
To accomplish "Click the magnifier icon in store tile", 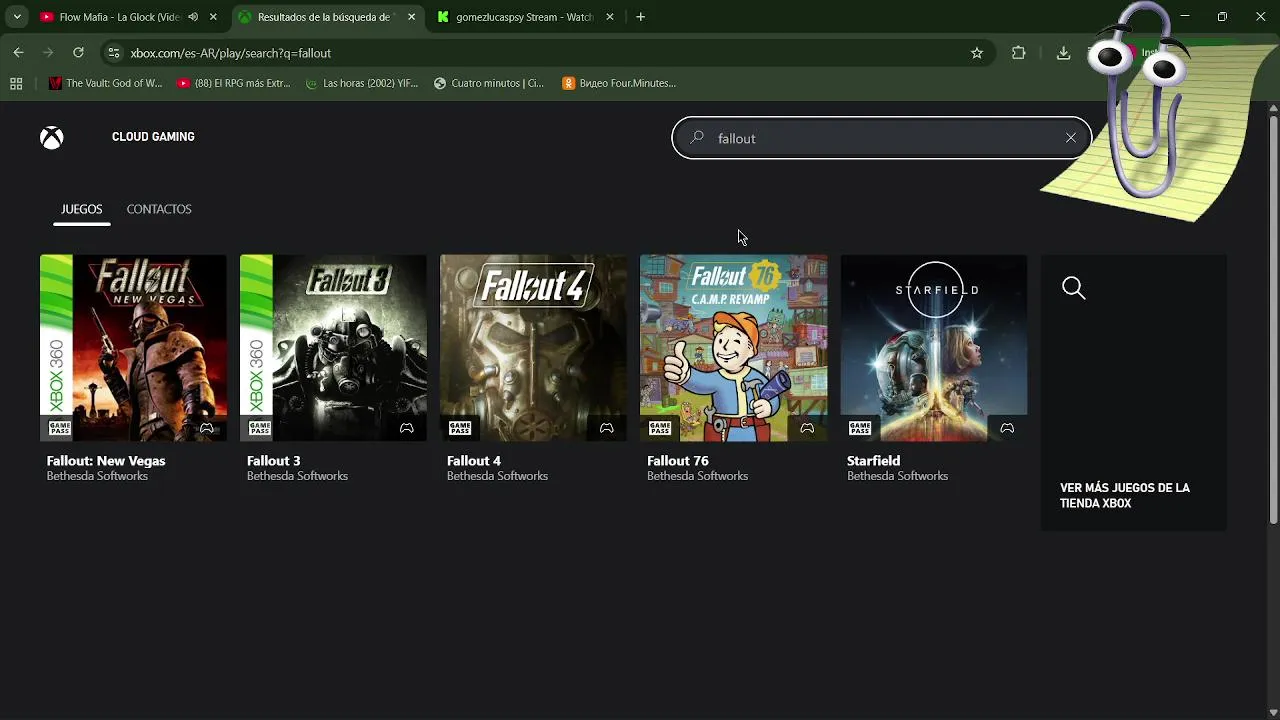I will tap(1073, 288).
